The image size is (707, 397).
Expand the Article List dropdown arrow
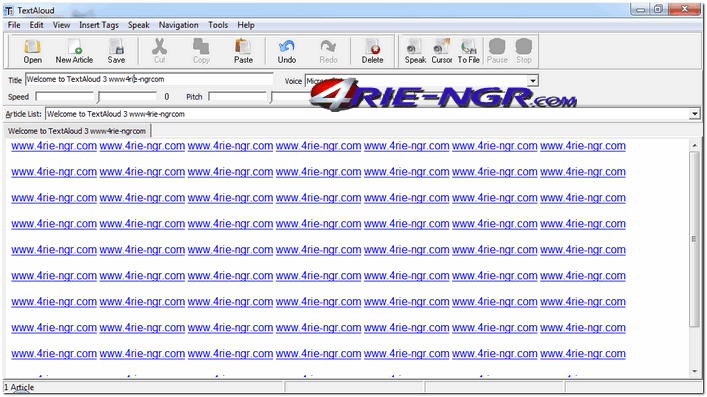(695, 114)
